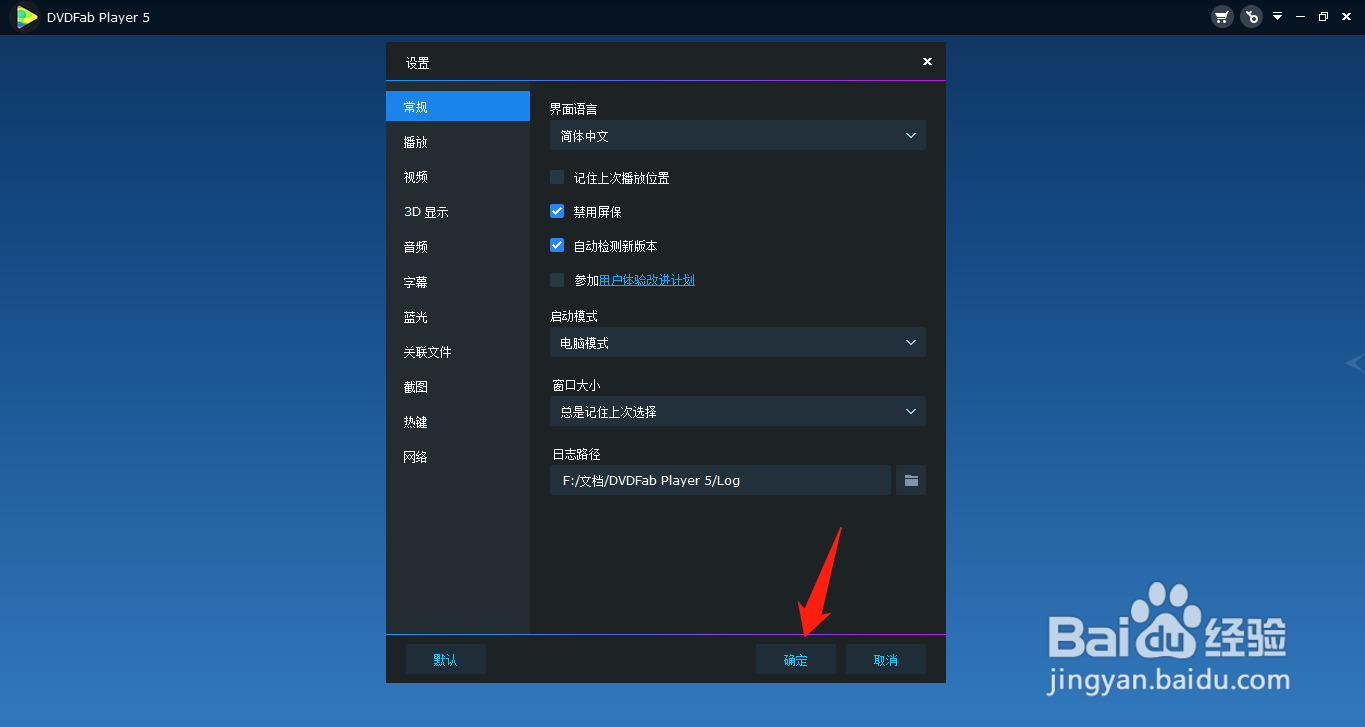Open the 用户体验改进计划 link
The image size is (1365, 727).
pos(647,280)
